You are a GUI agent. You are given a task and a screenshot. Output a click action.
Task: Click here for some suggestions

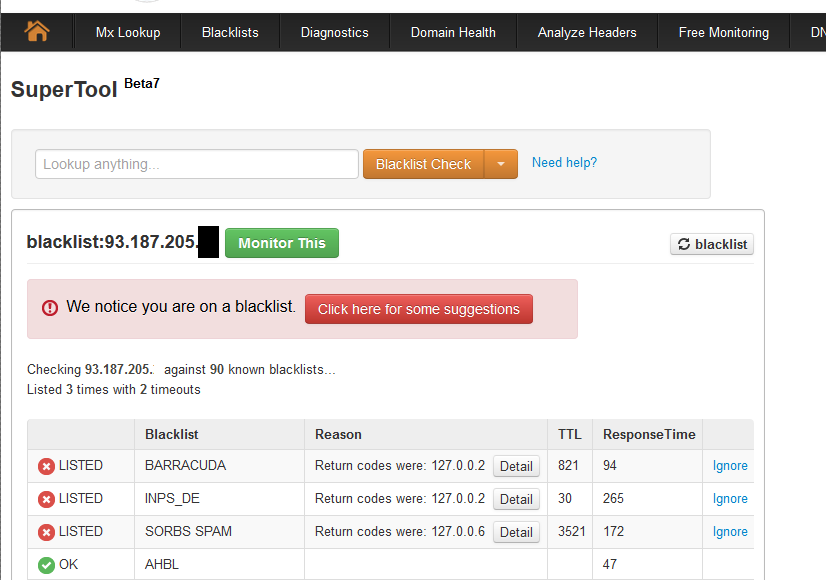pos(418,308)
